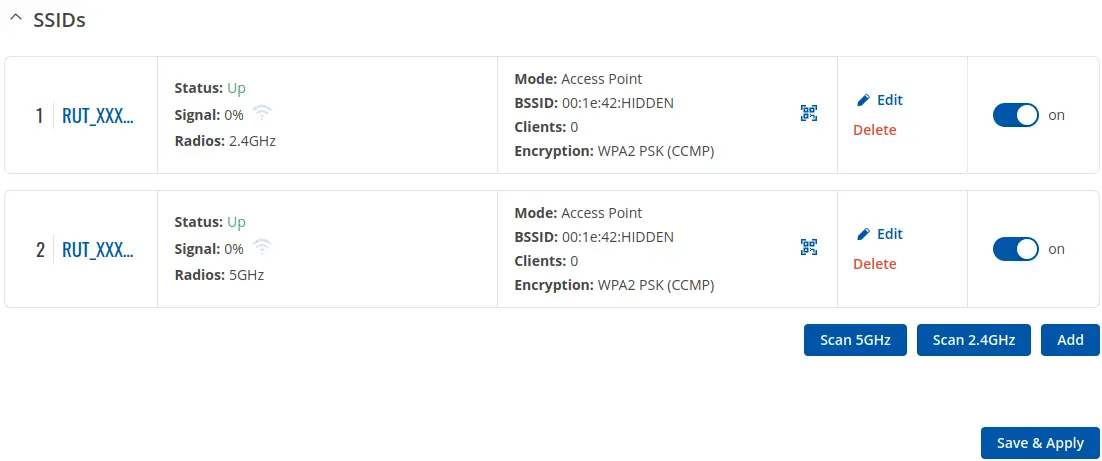Open the first RUT_XXX SSID name link
Viewport: 1102px width, 461px height.
[97, 116]
